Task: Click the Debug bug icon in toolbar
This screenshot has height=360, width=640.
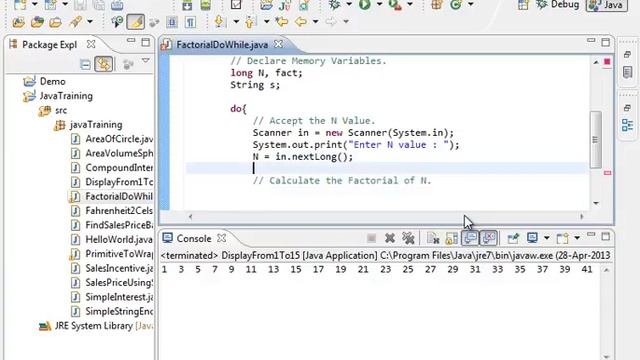Action: tap(335, 4)
